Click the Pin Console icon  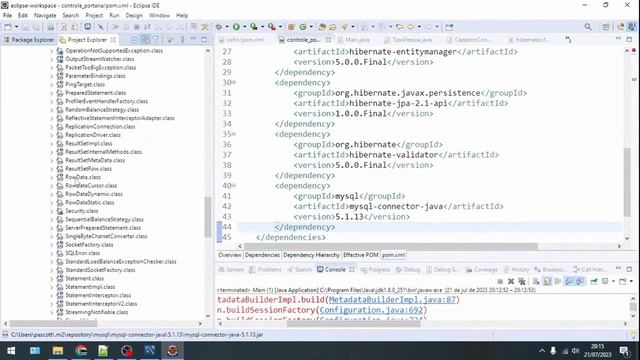[x=594, y=281]
